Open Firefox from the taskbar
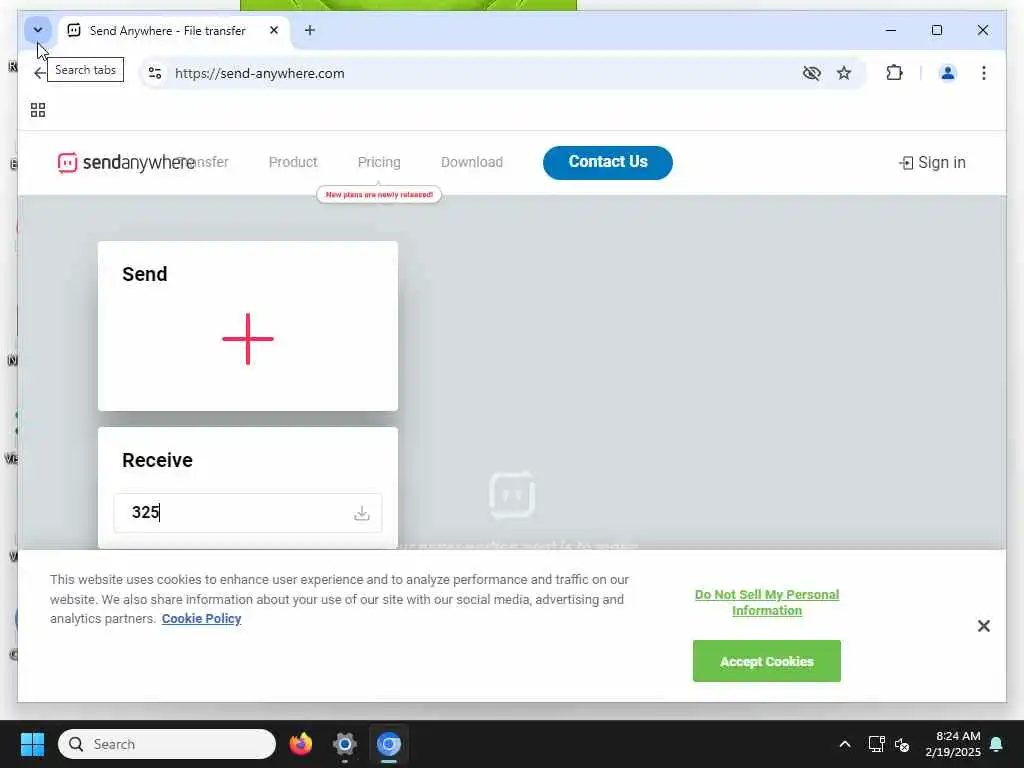Screen dimensions: 1024x768 coord(300,744)
